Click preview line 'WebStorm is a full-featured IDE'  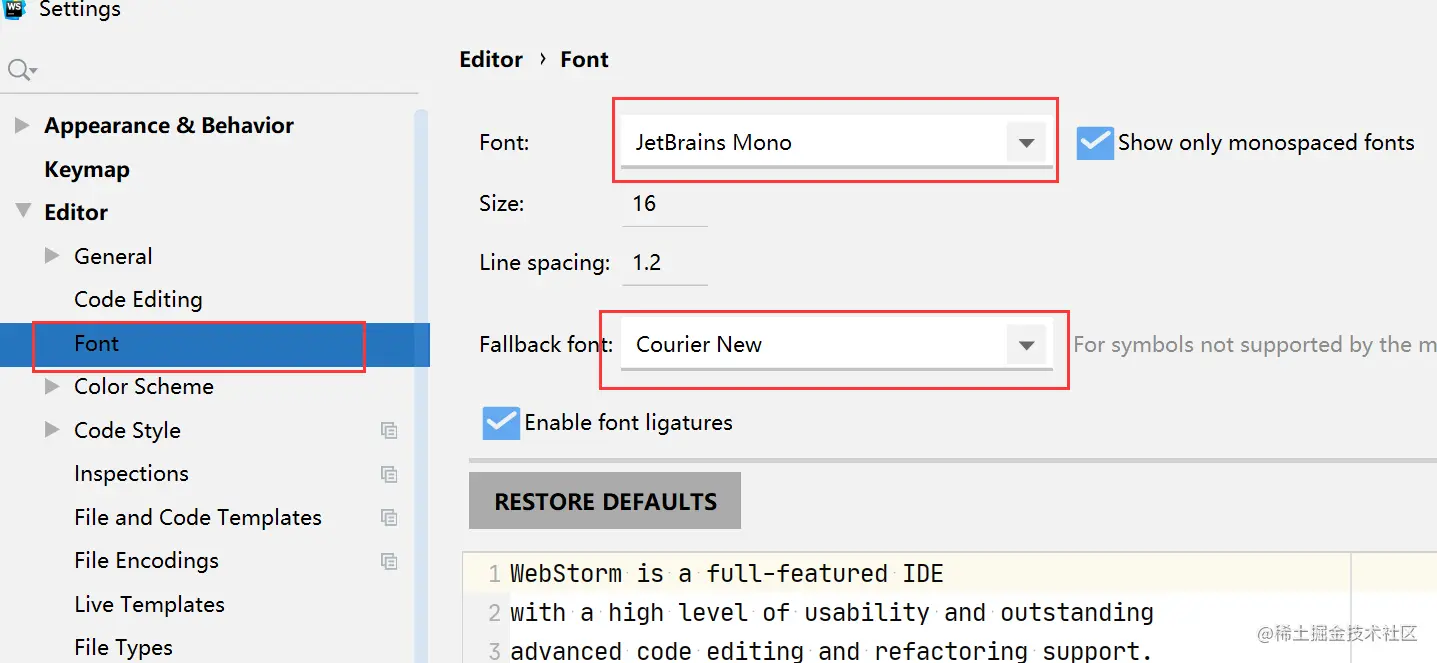(x=727, y=574)
